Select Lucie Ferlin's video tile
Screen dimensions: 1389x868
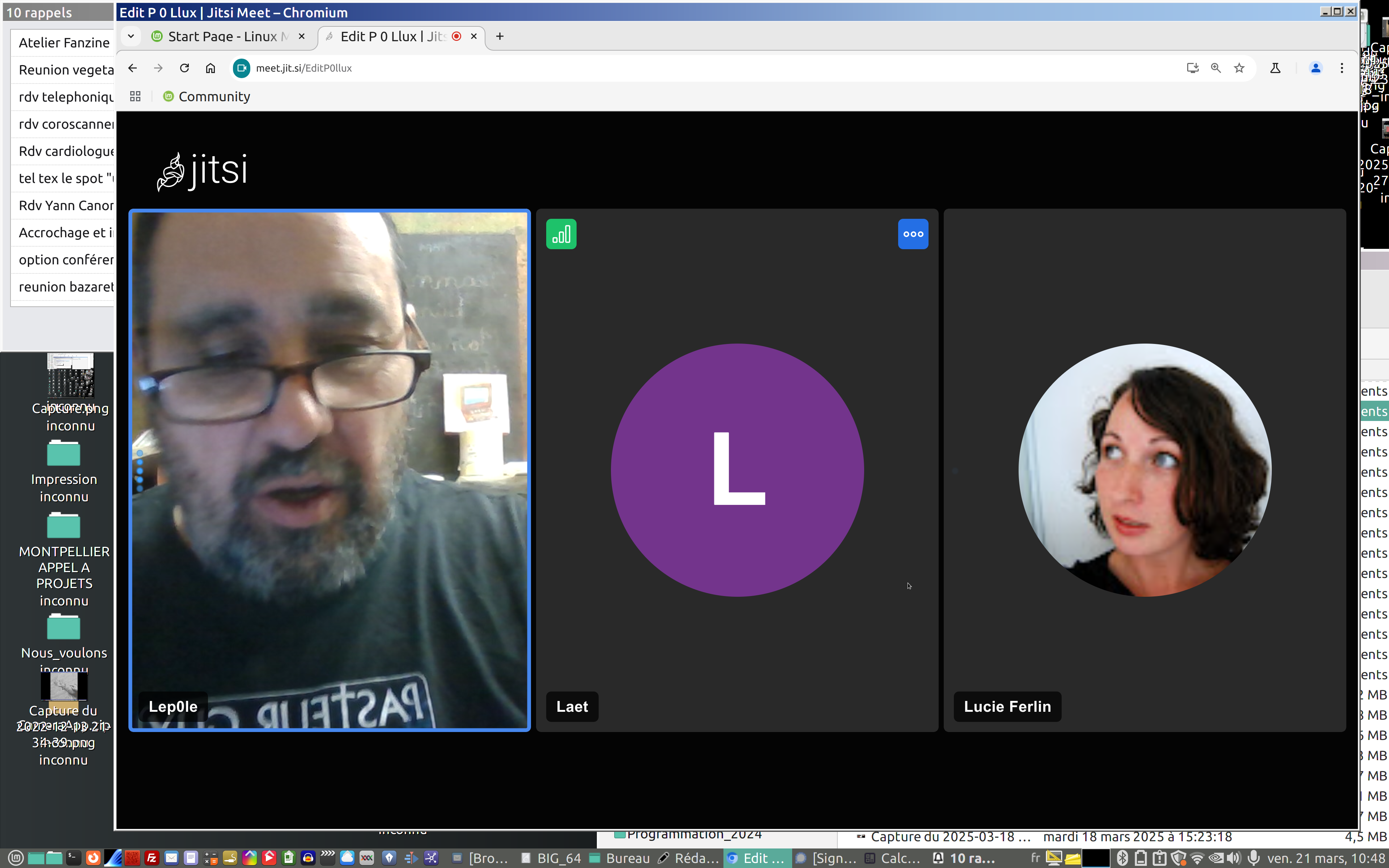tap(1144, 469)
